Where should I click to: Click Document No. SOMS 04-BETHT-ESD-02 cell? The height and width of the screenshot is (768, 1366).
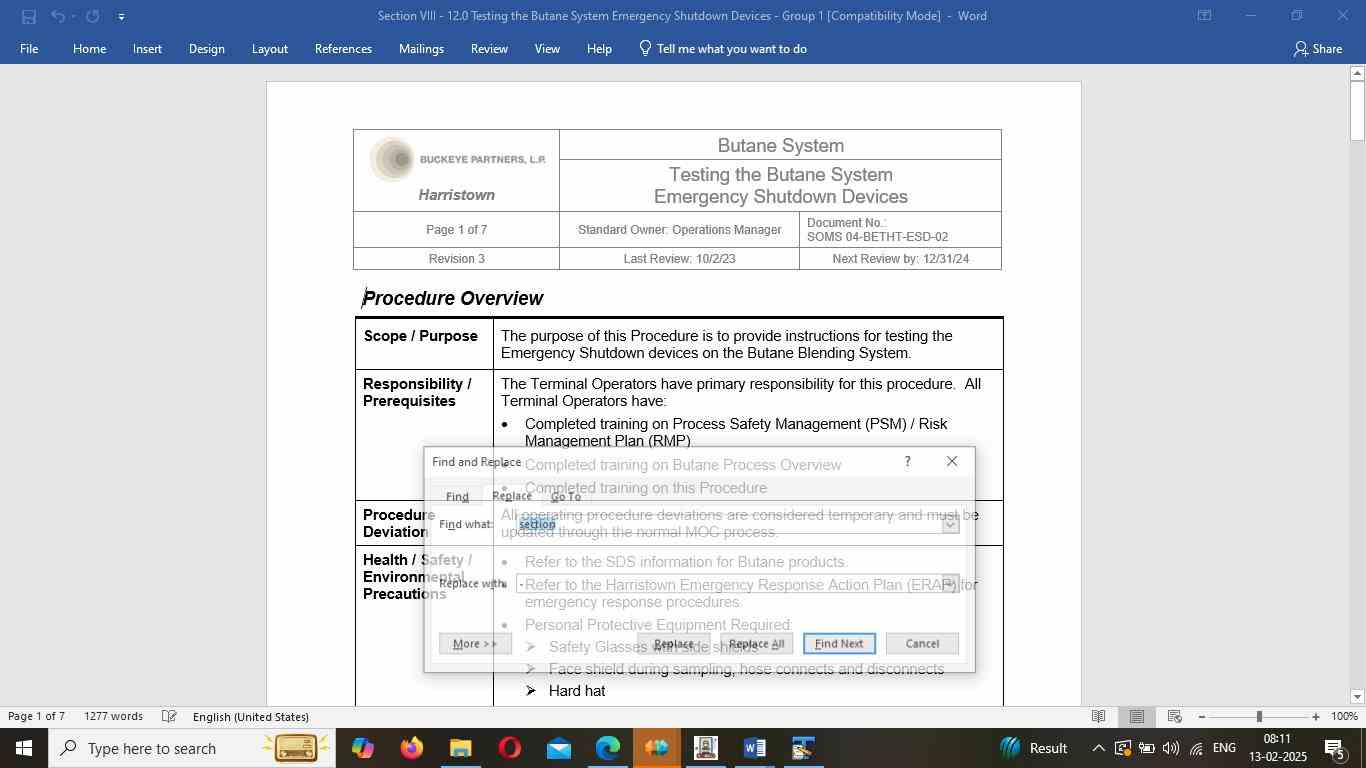pos(900,230)
